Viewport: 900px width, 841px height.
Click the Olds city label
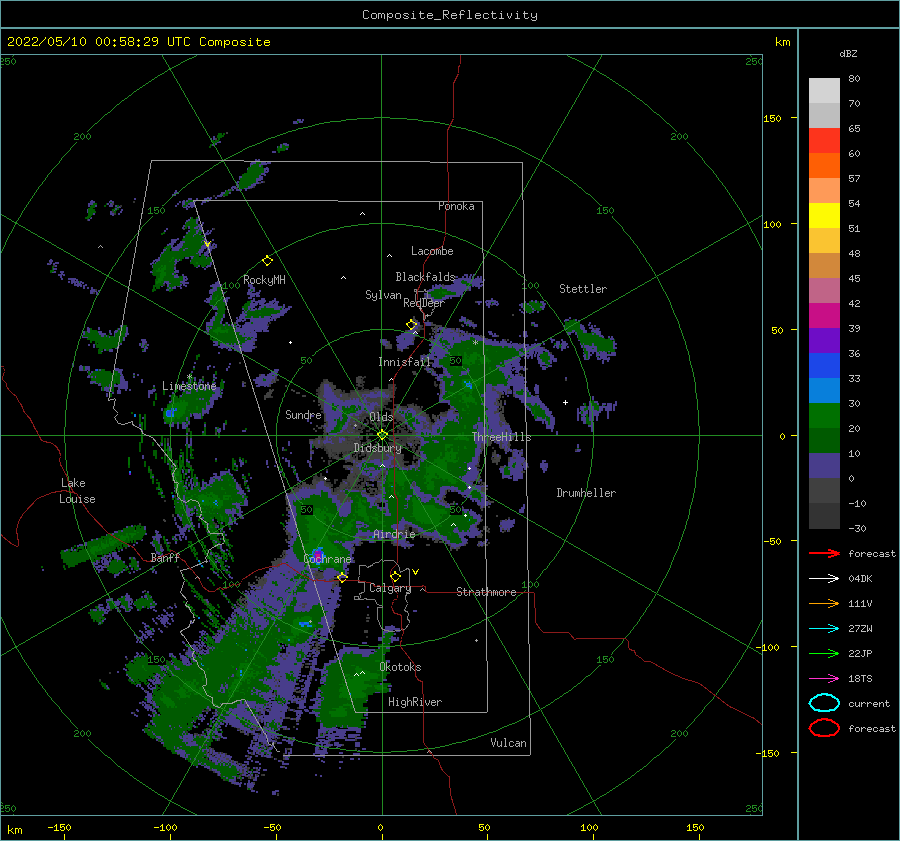coord(381,417)
